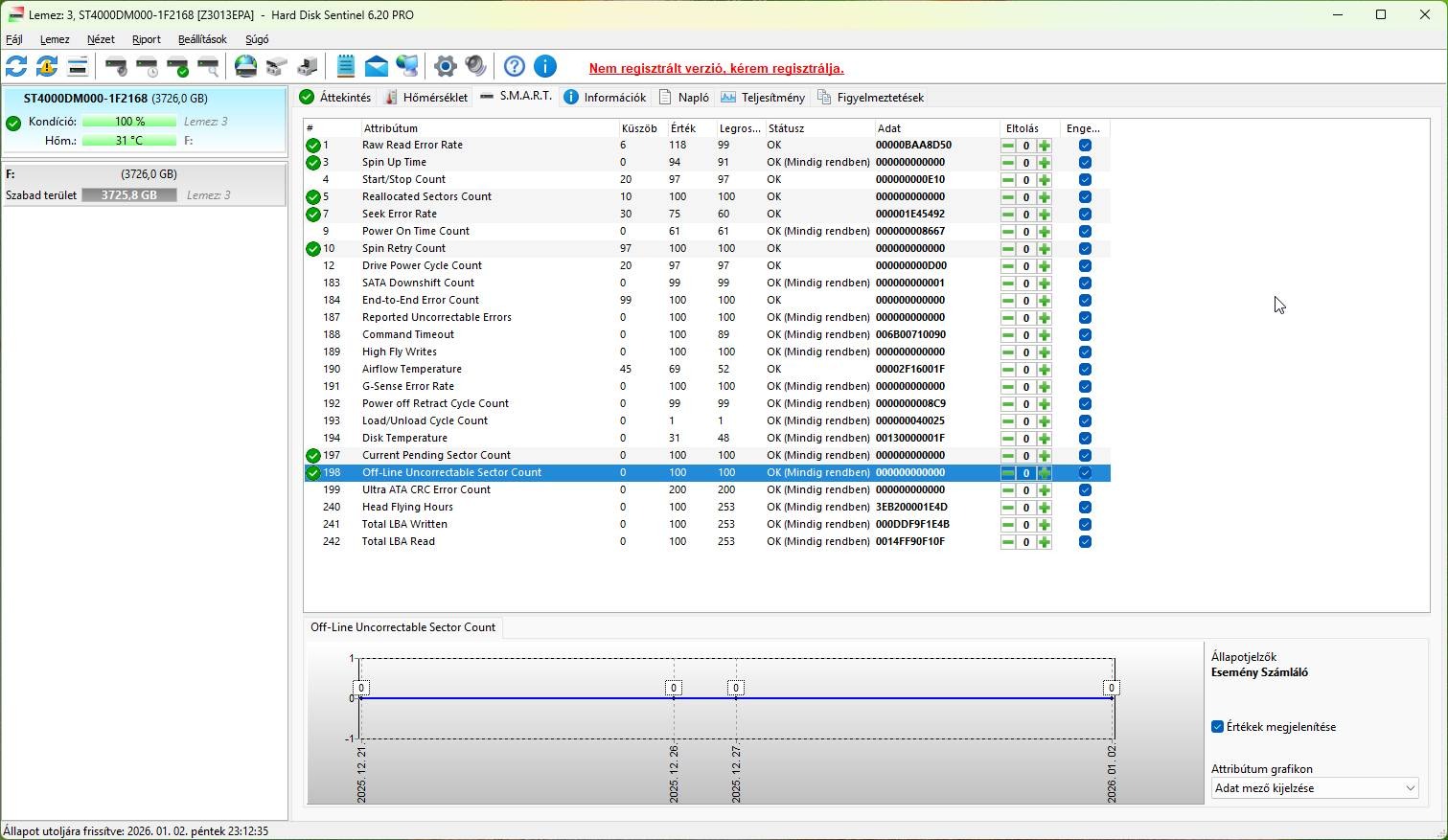Click the blue refresh arrows toolbar icon
1448x840 pixels.
(16, 66)
